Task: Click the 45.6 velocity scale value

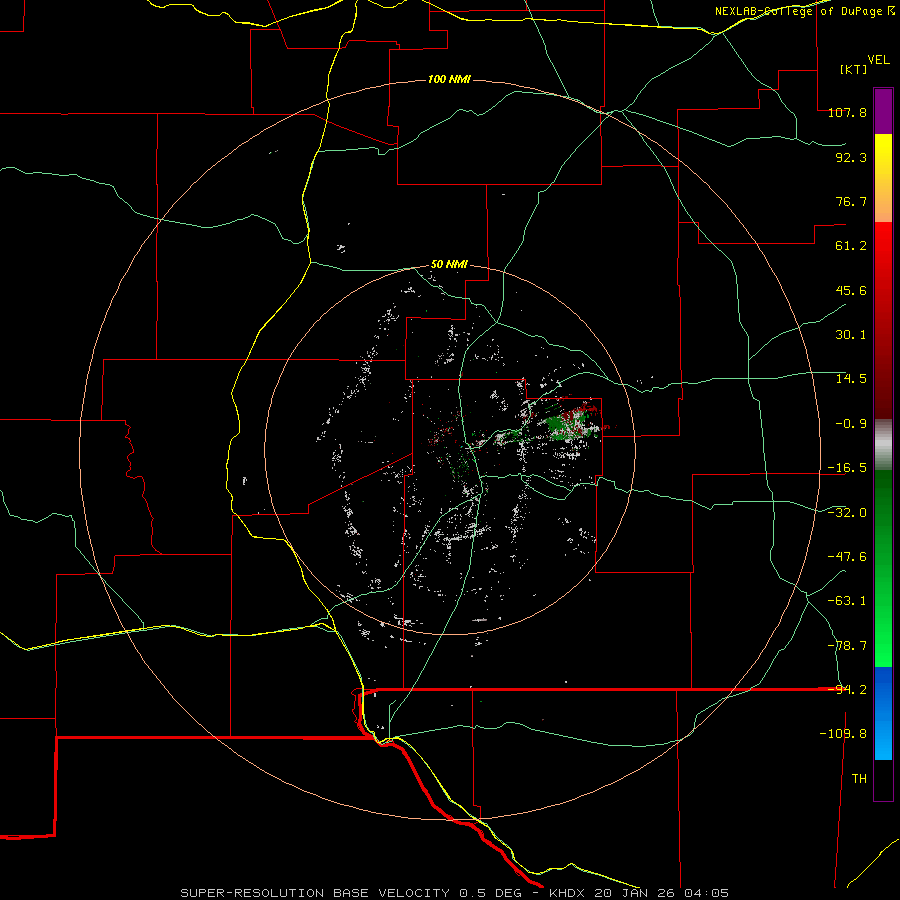Action: (851, 290)
